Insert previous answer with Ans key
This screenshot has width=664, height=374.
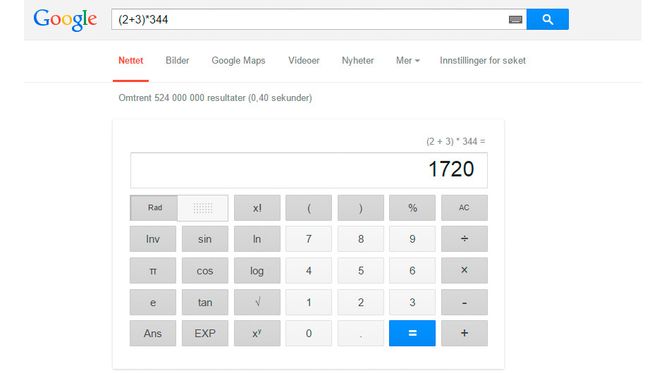[x=153, y=333]
